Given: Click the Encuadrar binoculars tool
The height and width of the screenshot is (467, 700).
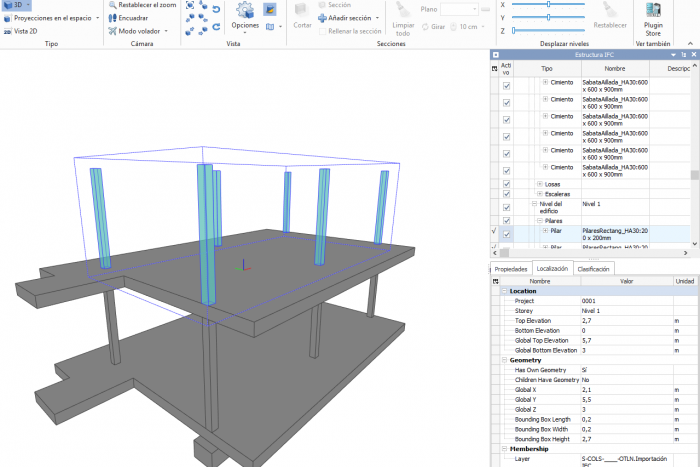Looking at the screenshot, I should [x=112, y=18].
